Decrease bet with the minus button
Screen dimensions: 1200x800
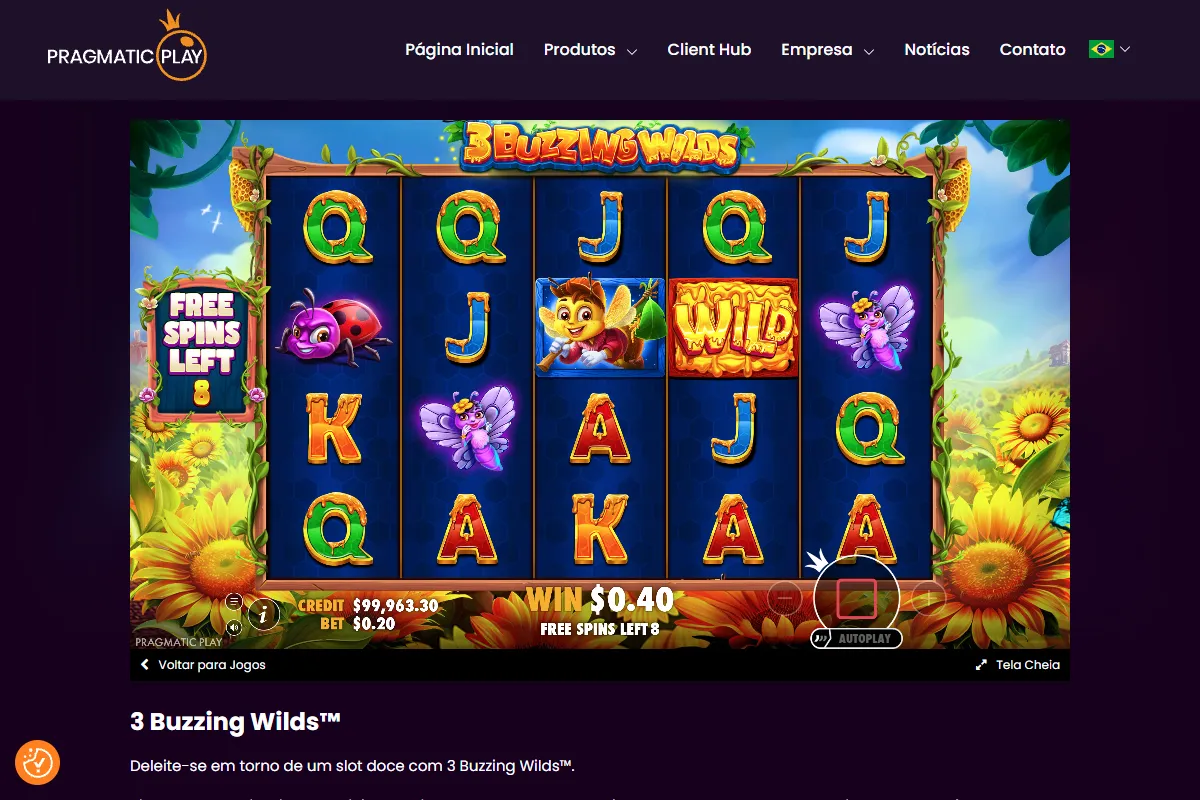point(785,598)
